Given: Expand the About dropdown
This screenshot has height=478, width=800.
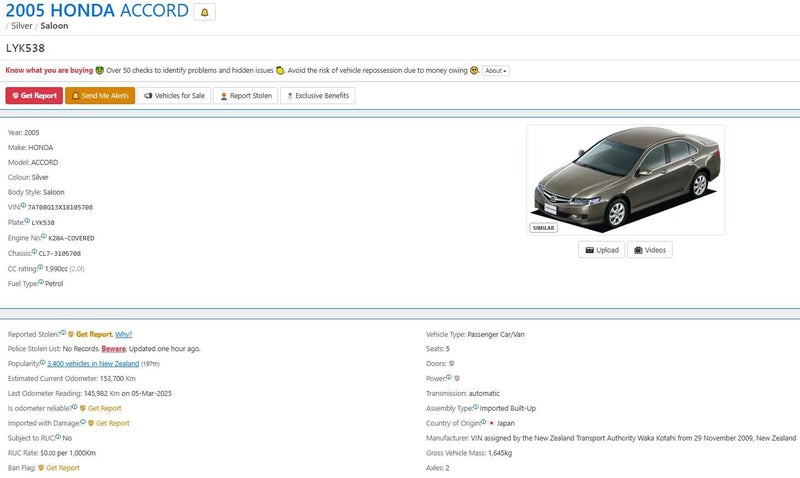Looking at the screenshot, I should [x=496, y=71].
